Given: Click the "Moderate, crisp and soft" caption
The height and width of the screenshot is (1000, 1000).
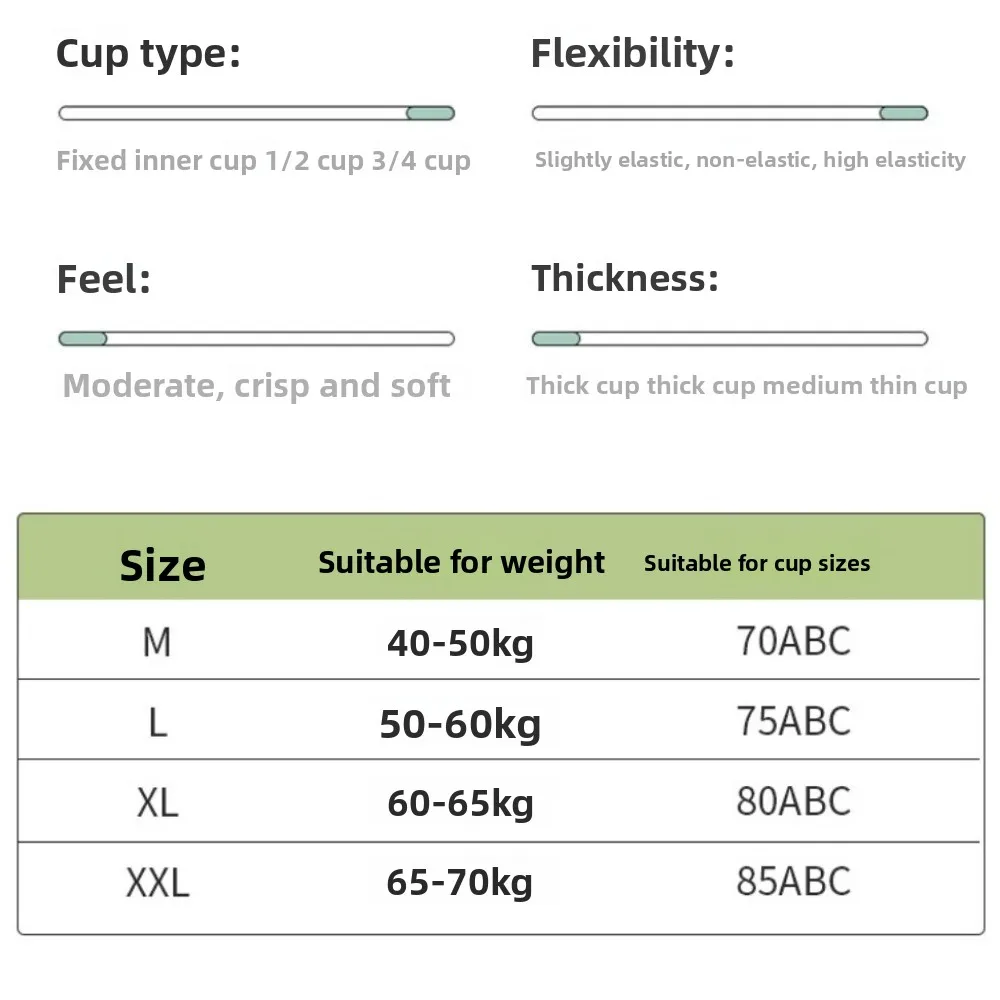Looking at the screenshot, I should pos(256,386).
